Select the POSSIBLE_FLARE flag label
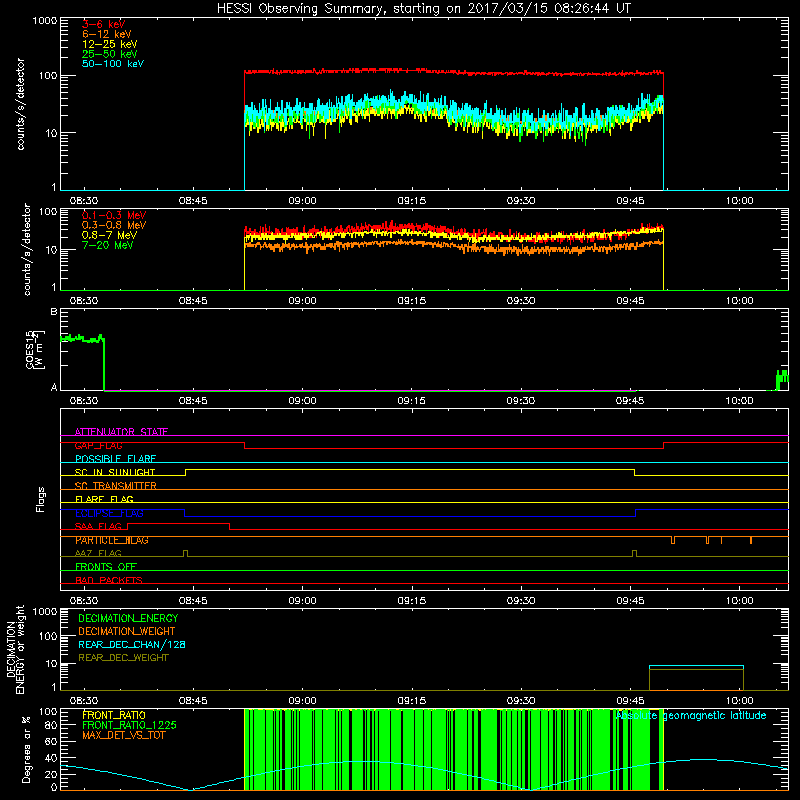The image size is (800, 800). (115, 459)
